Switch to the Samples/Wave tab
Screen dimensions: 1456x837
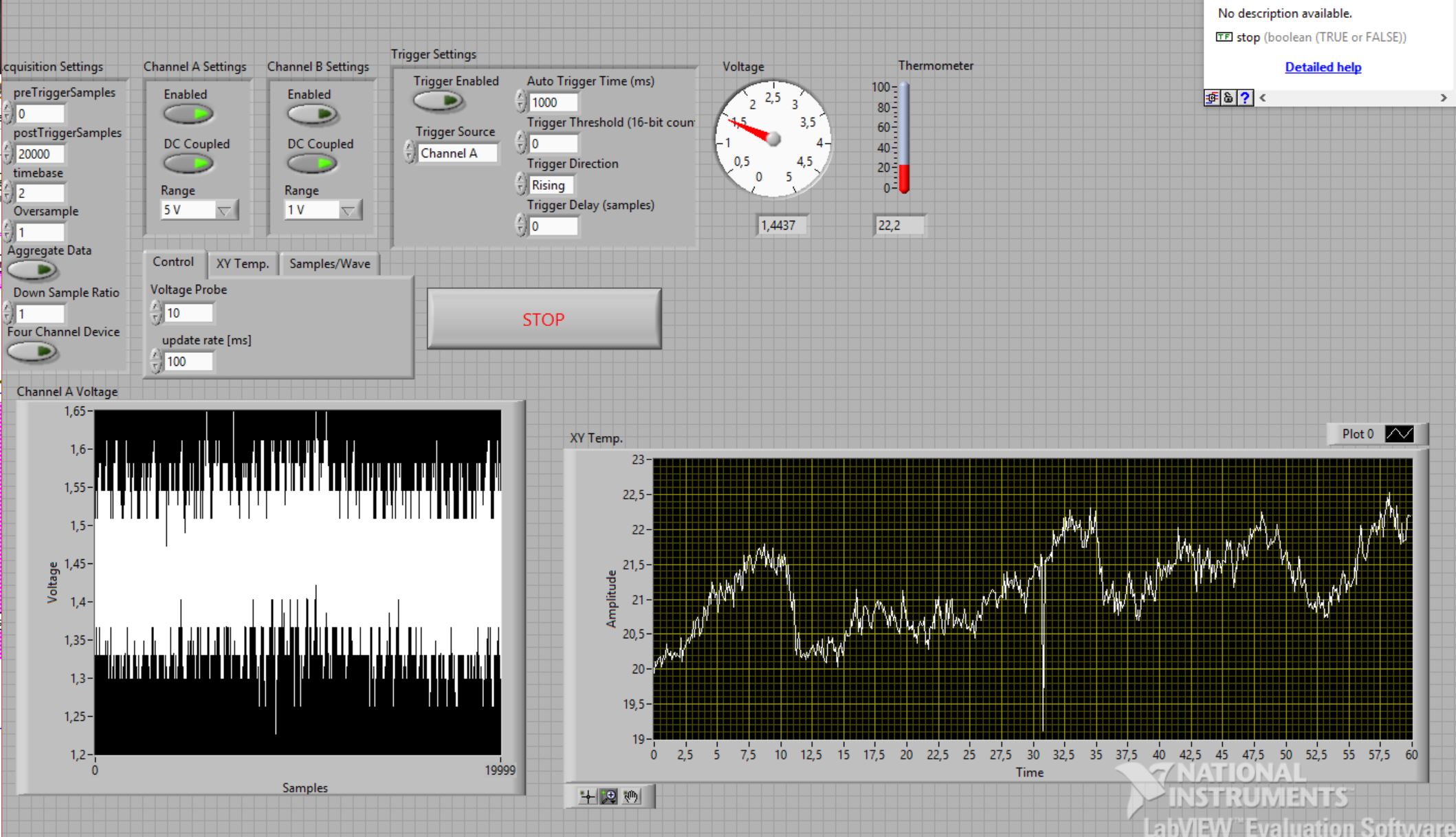[x=329, y=263]
